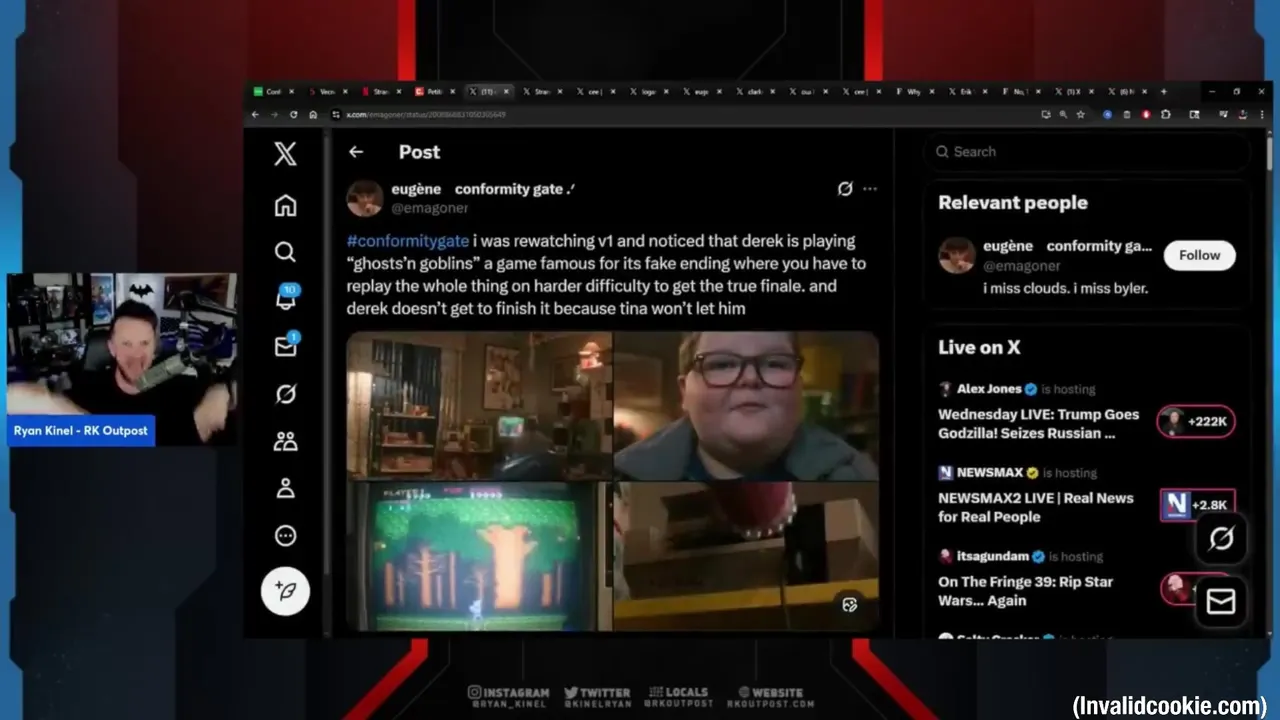Click the 'Live on X' heading

(979, 347)
